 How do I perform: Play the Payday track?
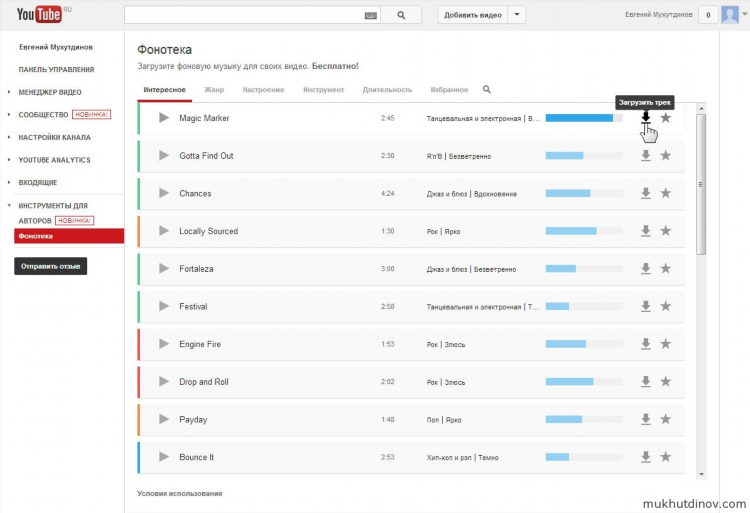(x=164, y=419)
